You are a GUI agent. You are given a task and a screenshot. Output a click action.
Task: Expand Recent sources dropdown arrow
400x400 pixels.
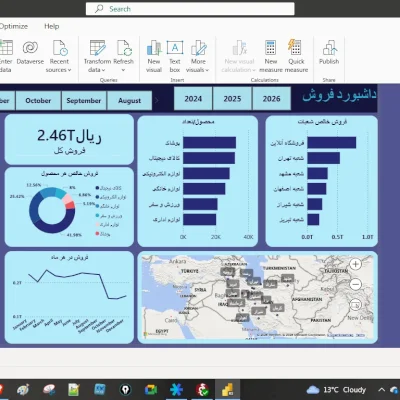(x=69, y=70)
